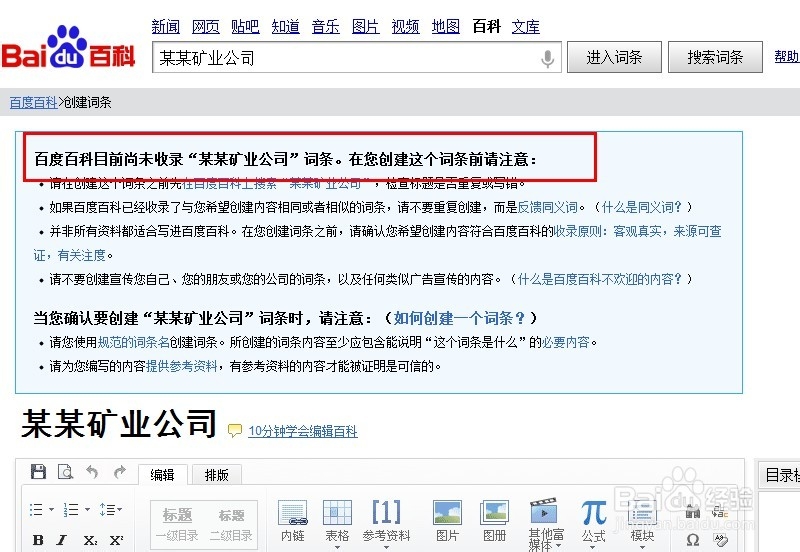This screenshot has width=800, height=552.
Task: Open 音乐 in top navigation
Action: (x=326, y=26)
